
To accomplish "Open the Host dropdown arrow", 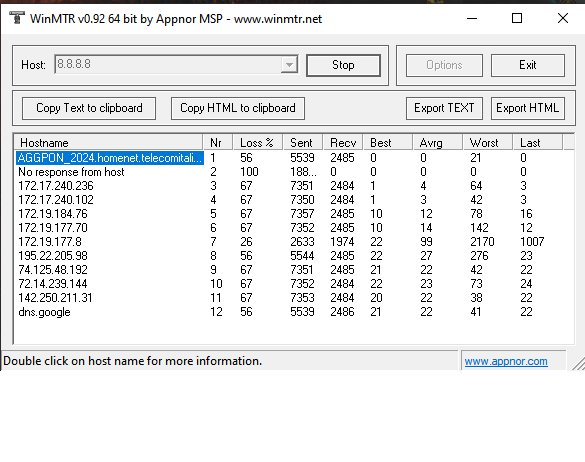I will [289, 65].
